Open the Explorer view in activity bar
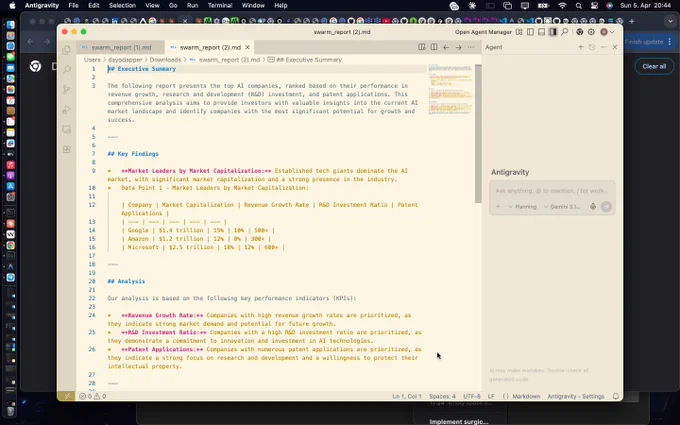The height and width of the screenshot is (425, 680). (x=66, y=50)
